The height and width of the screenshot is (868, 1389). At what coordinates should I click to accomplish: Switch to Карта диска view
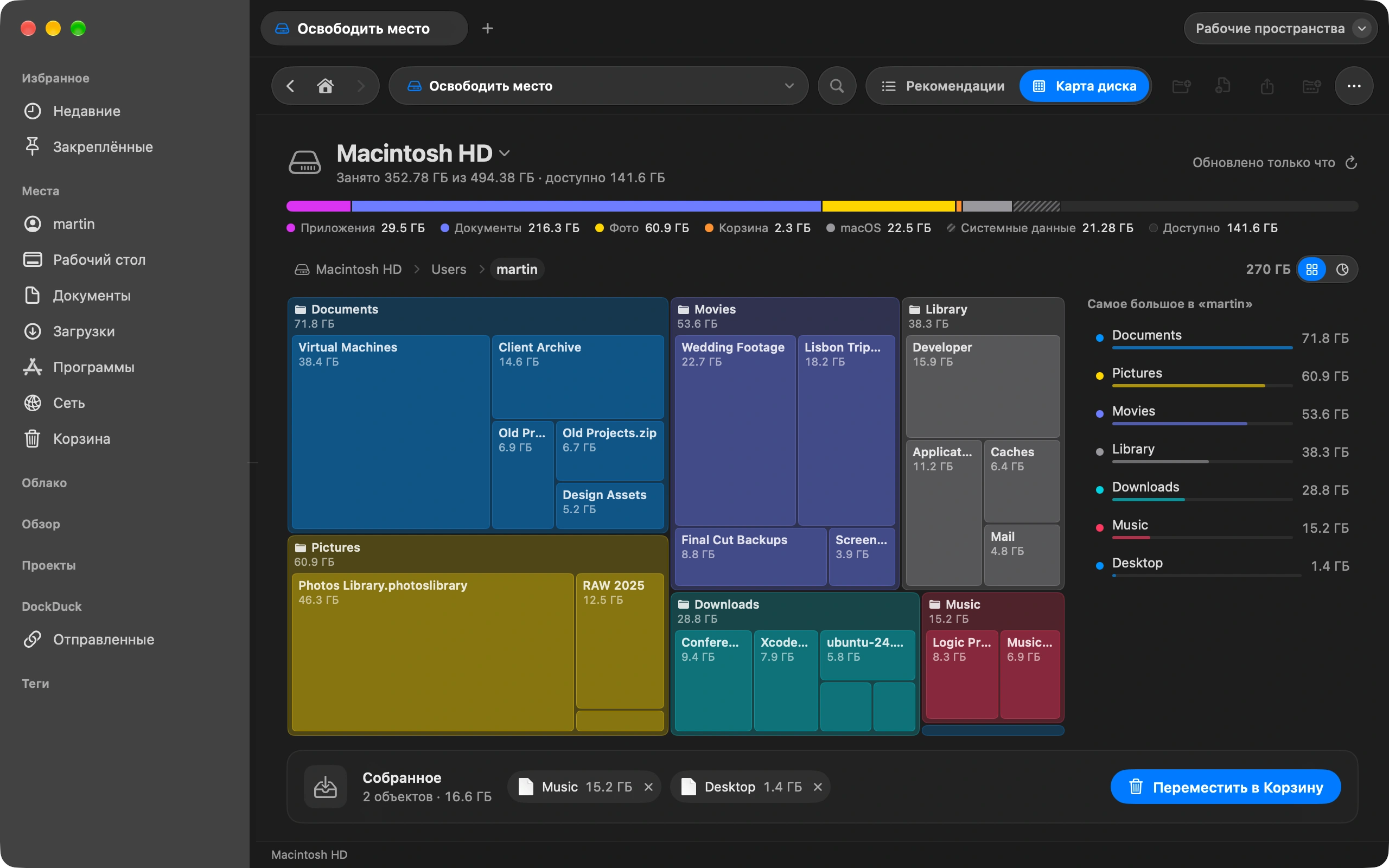point(1084,86)
